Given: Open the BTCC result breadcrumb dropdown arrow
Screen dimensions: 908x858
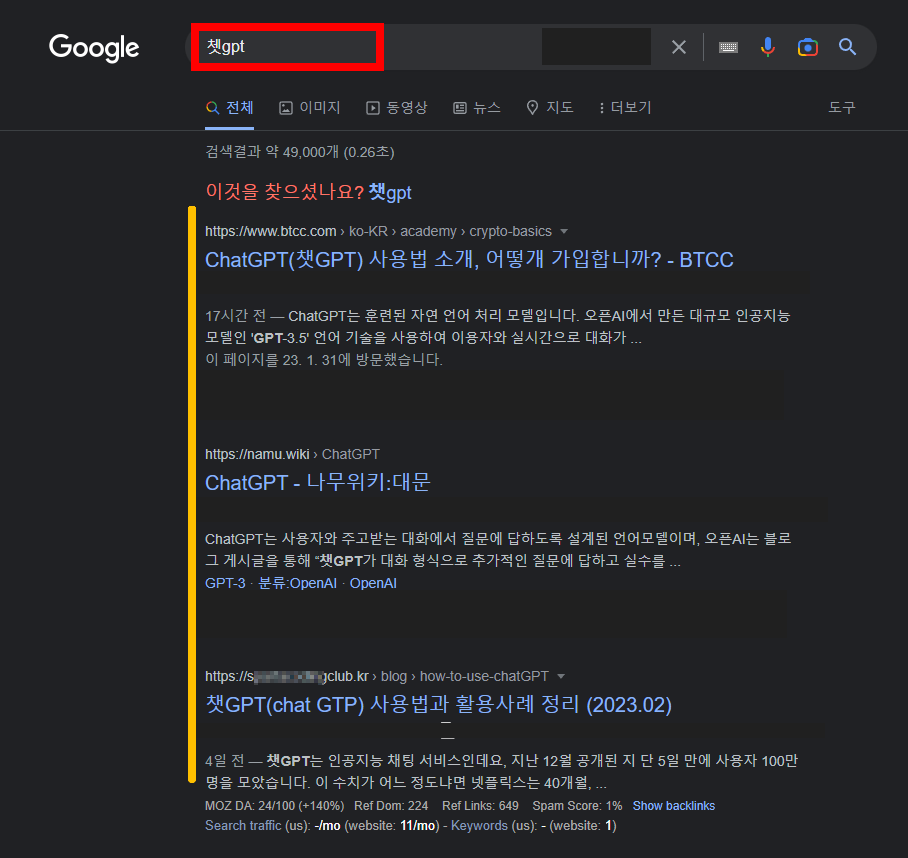Looking at the screenshot, I should click(x=564, y=231).
